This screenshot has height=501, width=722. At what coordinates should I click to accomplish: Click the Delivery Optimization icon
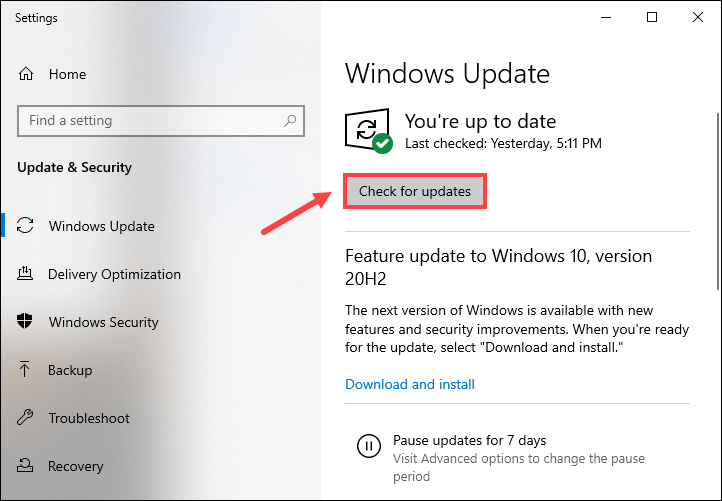(x=26, y=274)
